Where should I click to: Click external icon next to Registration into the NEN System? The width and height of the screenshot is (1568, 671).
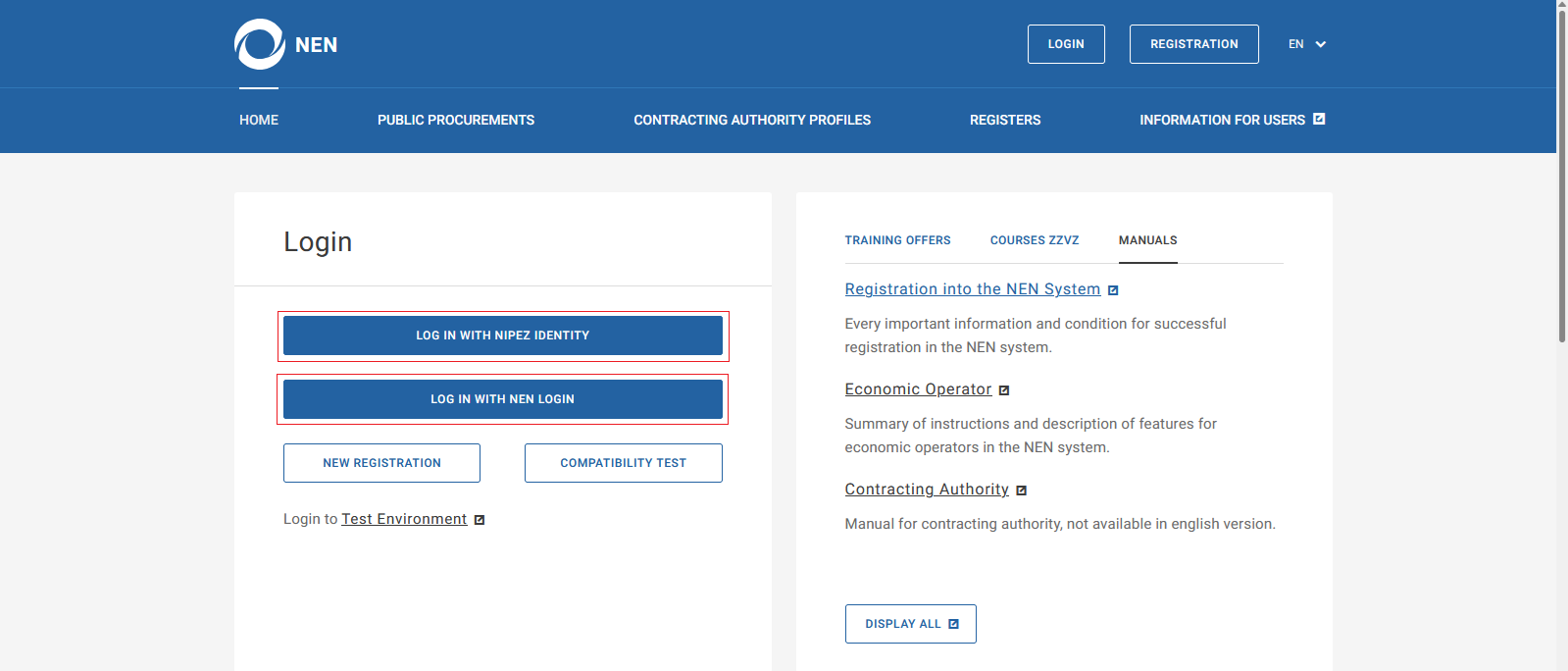coord(1113,290)
